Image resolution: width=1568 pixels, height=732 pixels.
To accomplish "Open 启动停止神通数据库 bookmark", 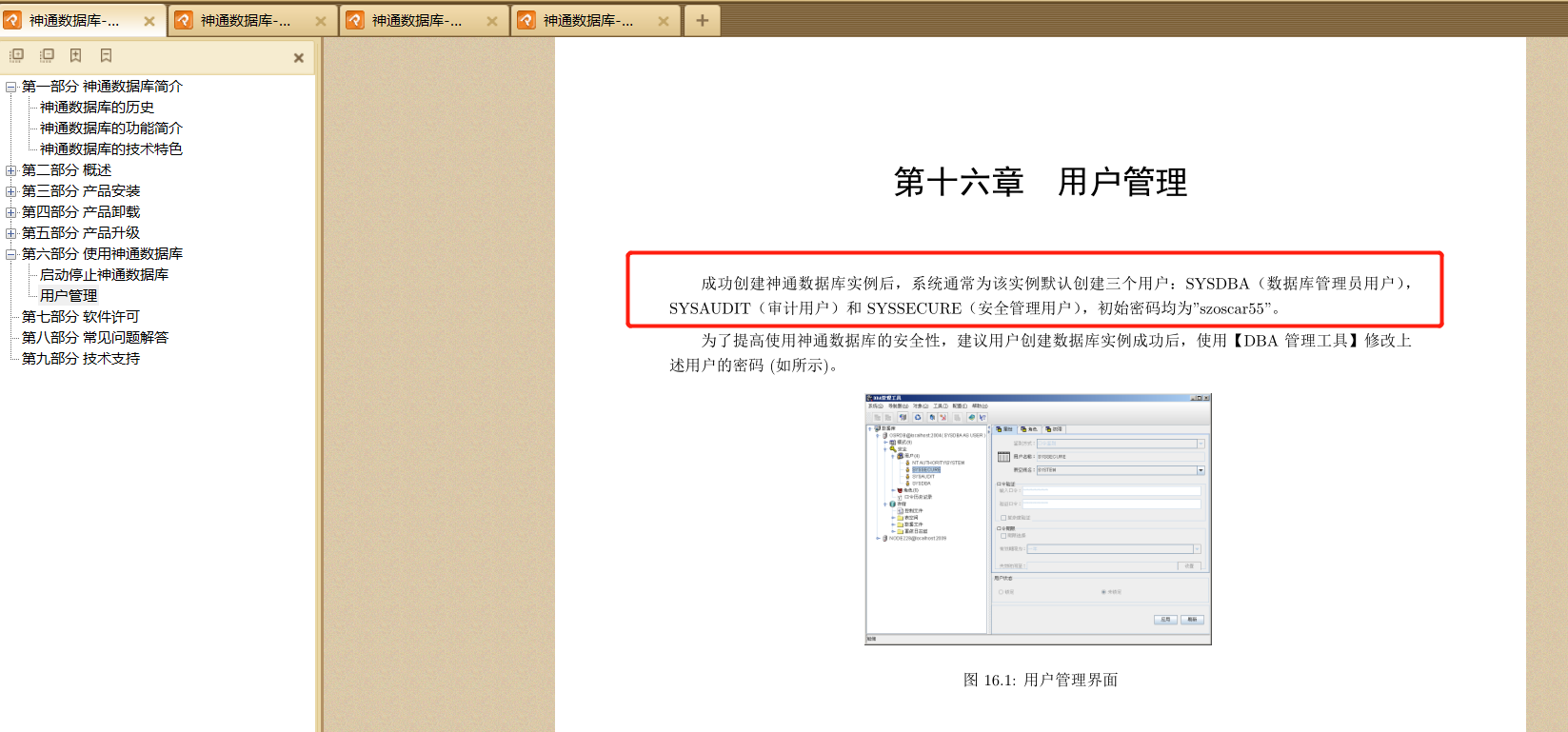I will (104, 275).
